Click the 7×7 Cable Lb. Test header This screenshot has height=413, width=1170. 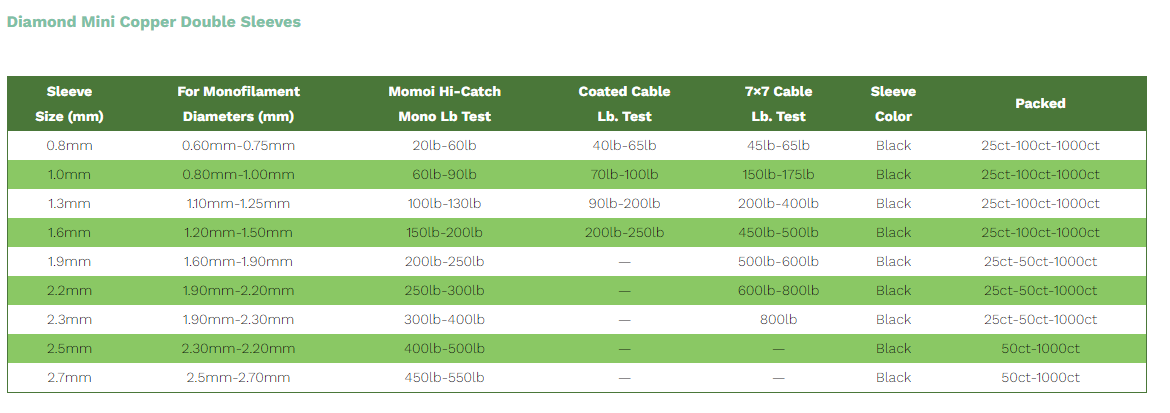[778, 104]
